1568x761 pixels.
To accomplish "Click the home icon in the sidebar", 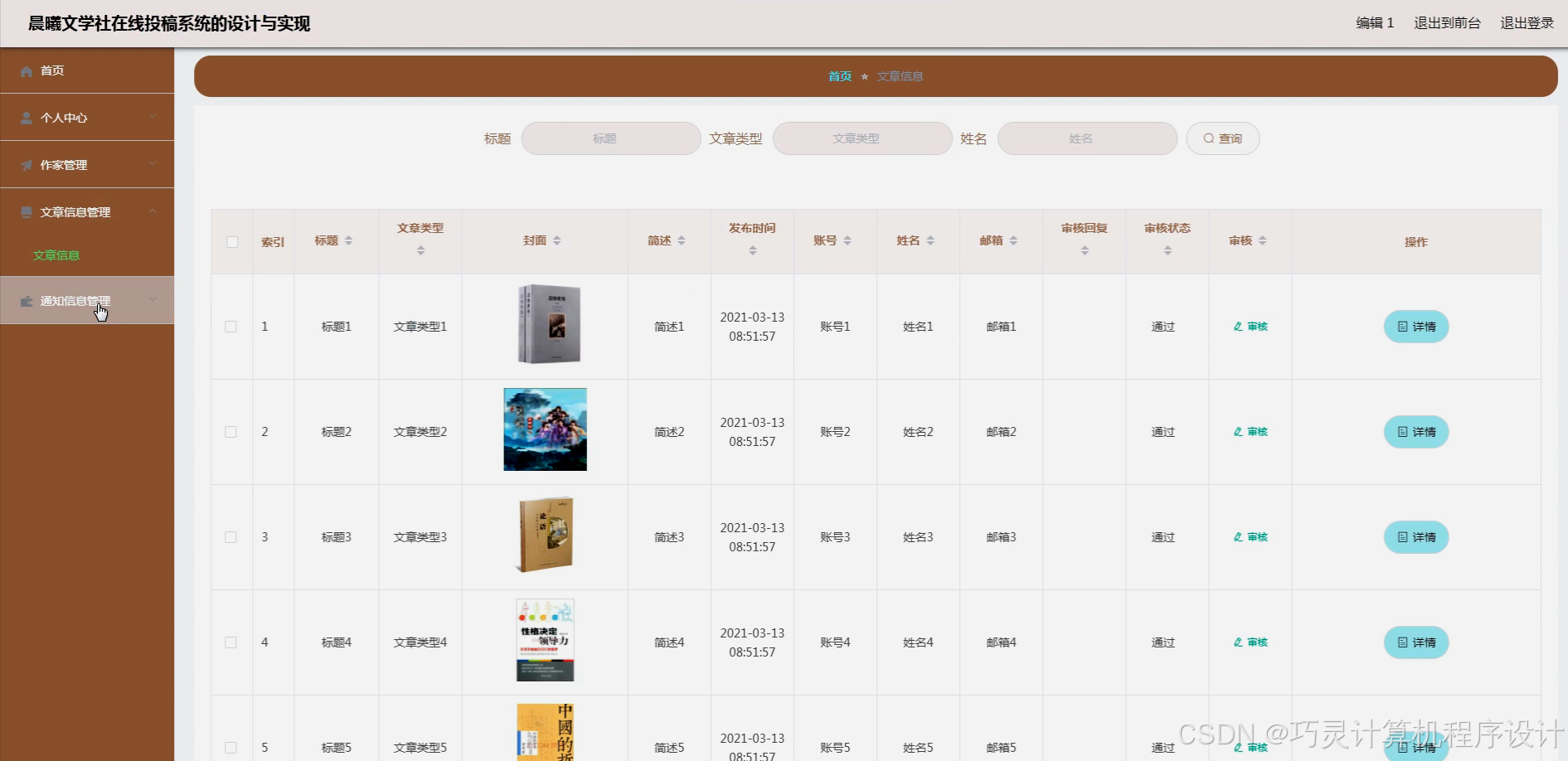I will pos(27,71).
